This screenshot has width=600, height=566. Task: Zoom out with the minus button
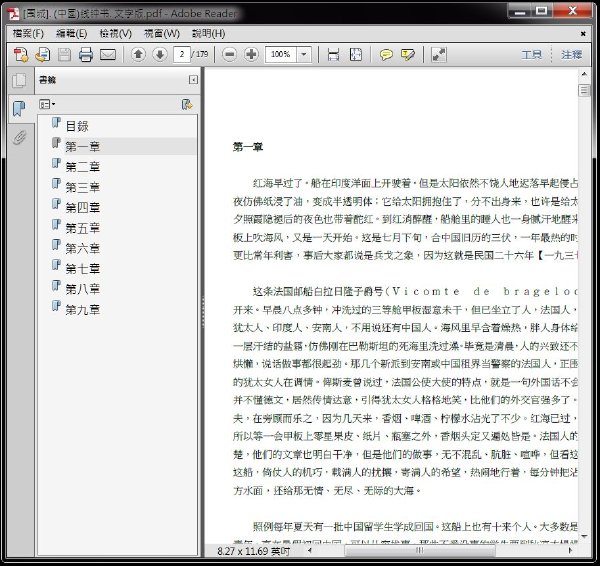tap(230, 54)
